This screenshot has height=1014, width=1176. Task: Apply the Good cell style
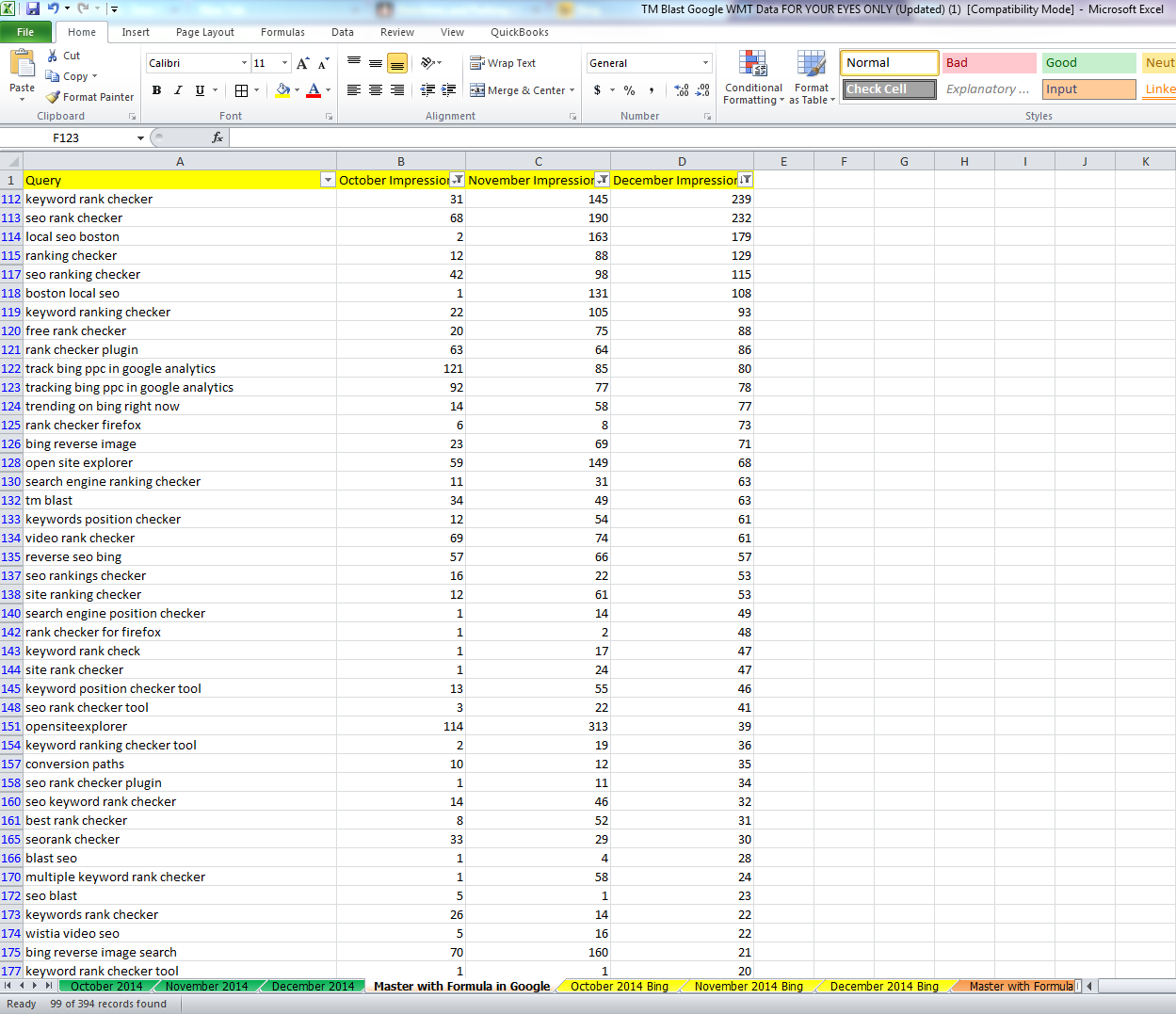coord(1089,63)
